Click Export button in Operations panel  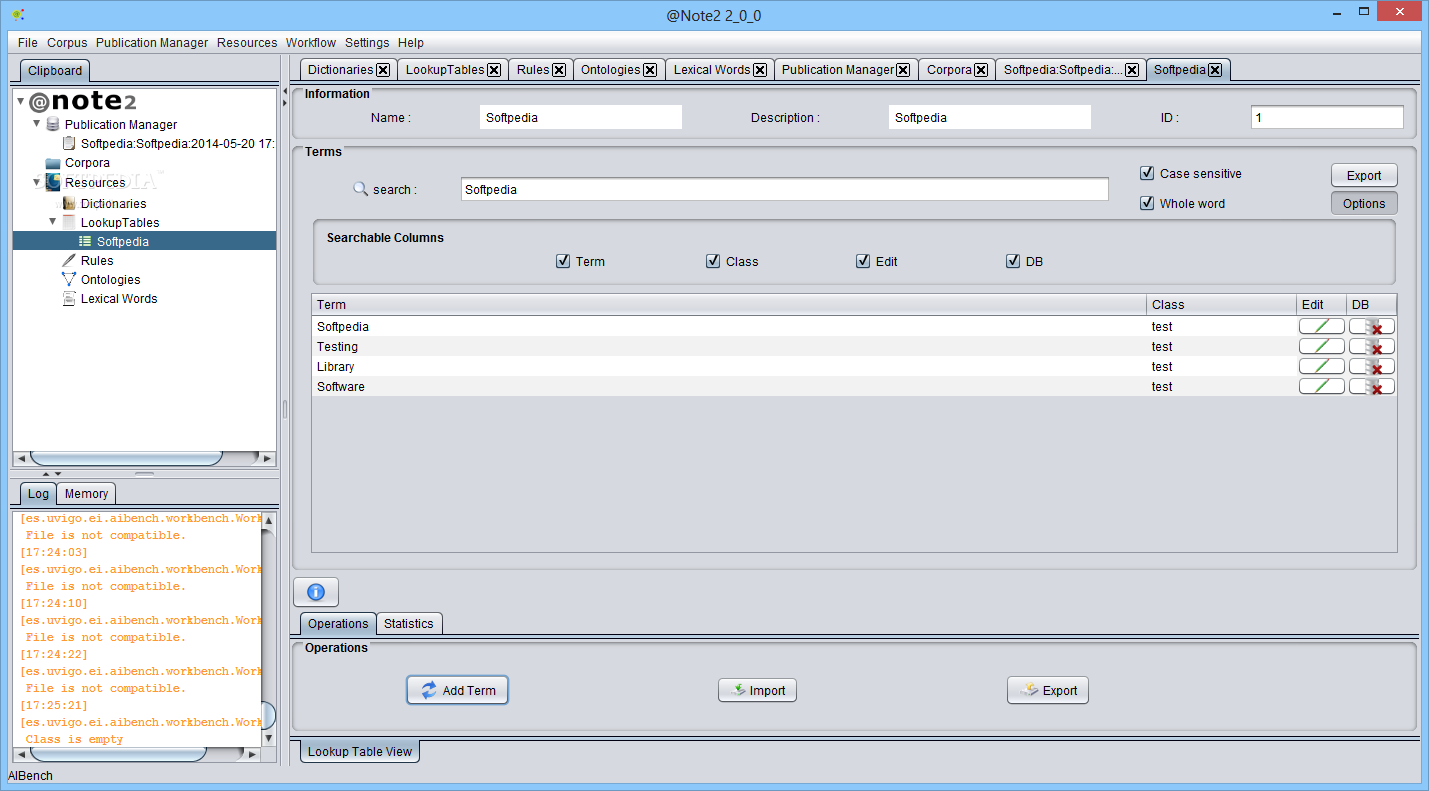[x=1048, y=690]
